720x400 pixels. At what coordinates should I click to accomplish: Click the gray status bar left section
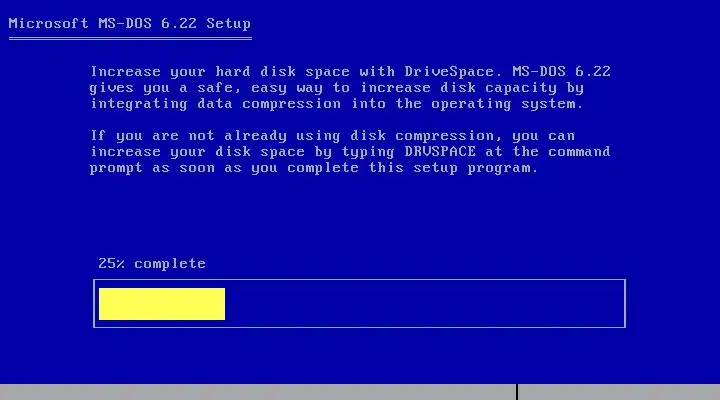(258, 392)
